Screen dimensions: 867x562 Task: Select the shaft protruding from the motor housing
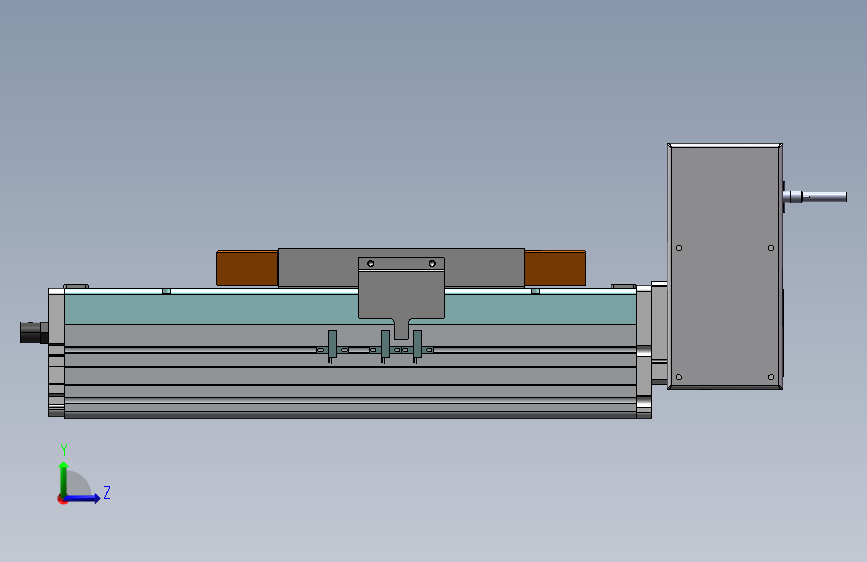coord(815,196)
